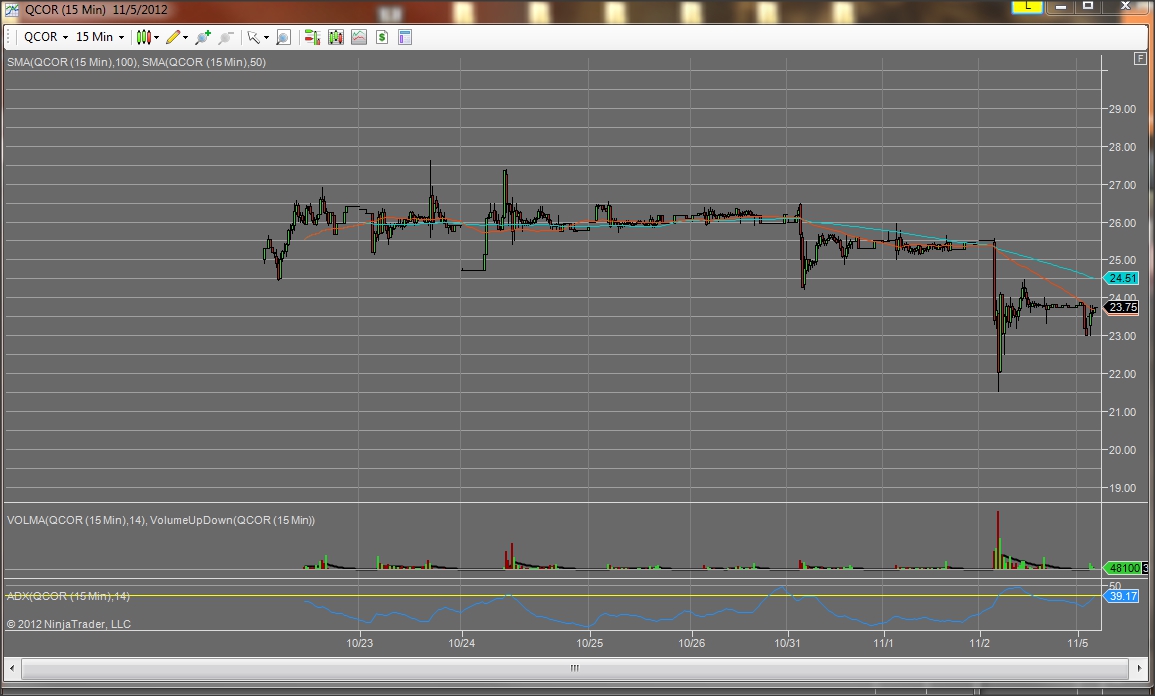Click the 26.00 price axis label
This screenshot has height=696, width=1155.
tap(1123, 223)
